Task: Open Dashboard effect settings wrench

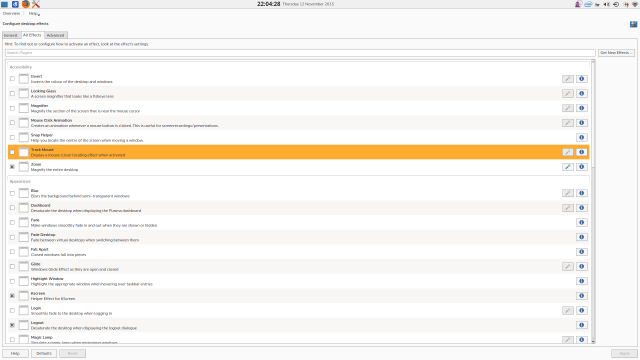Action: click(x=568, y=208)
